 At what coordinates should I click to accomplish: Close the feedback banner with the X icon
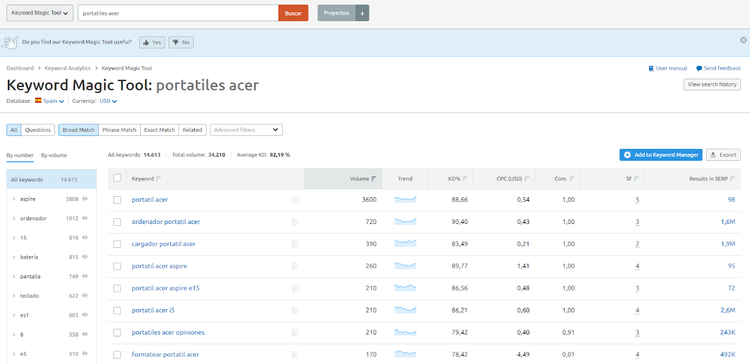pyautogui.click(x=743, y=40)
